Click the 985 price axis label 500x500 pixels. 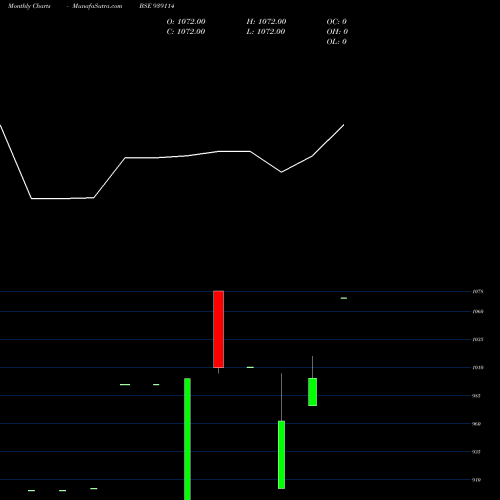477,396
